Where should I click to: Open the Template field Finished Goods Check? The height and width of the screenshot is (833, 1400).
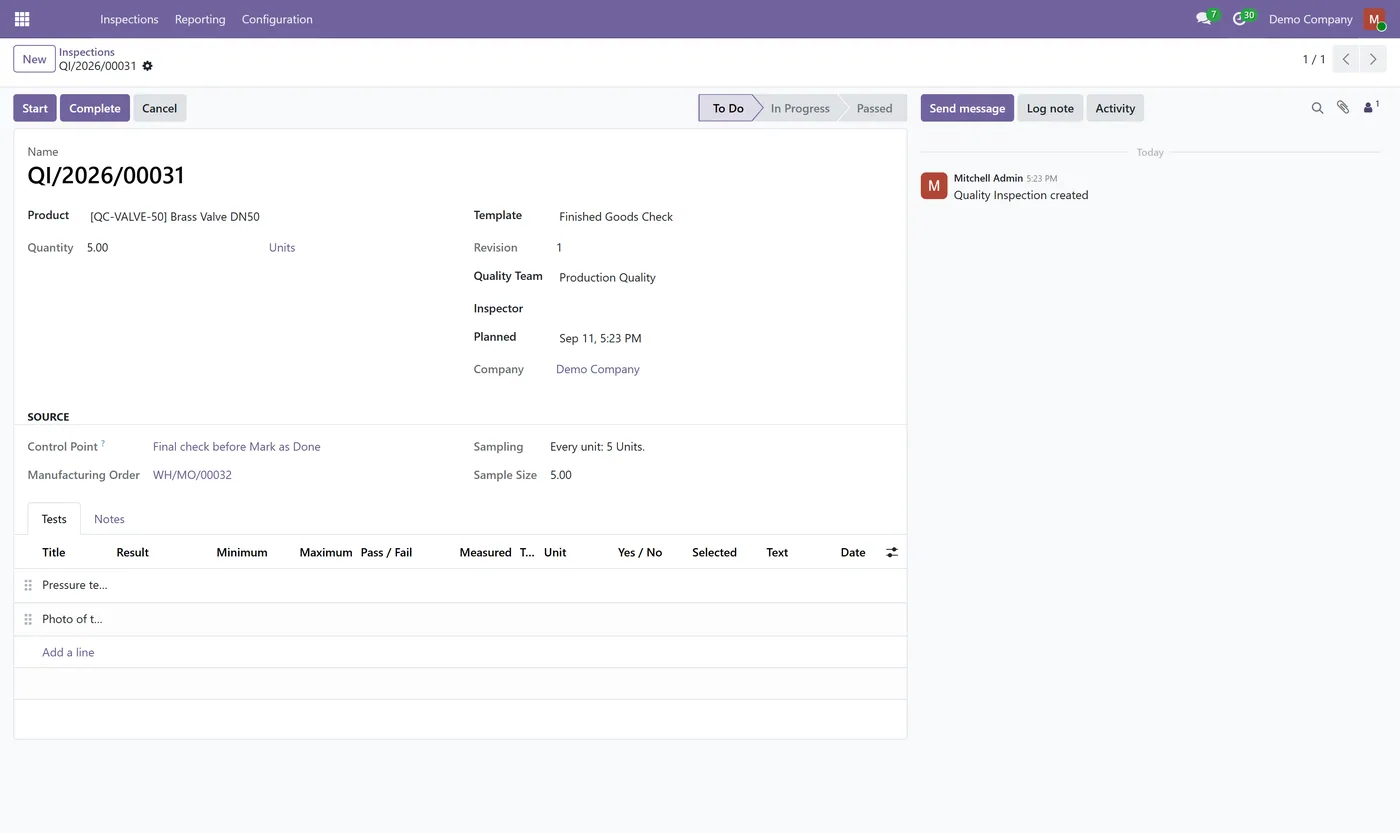724,216
